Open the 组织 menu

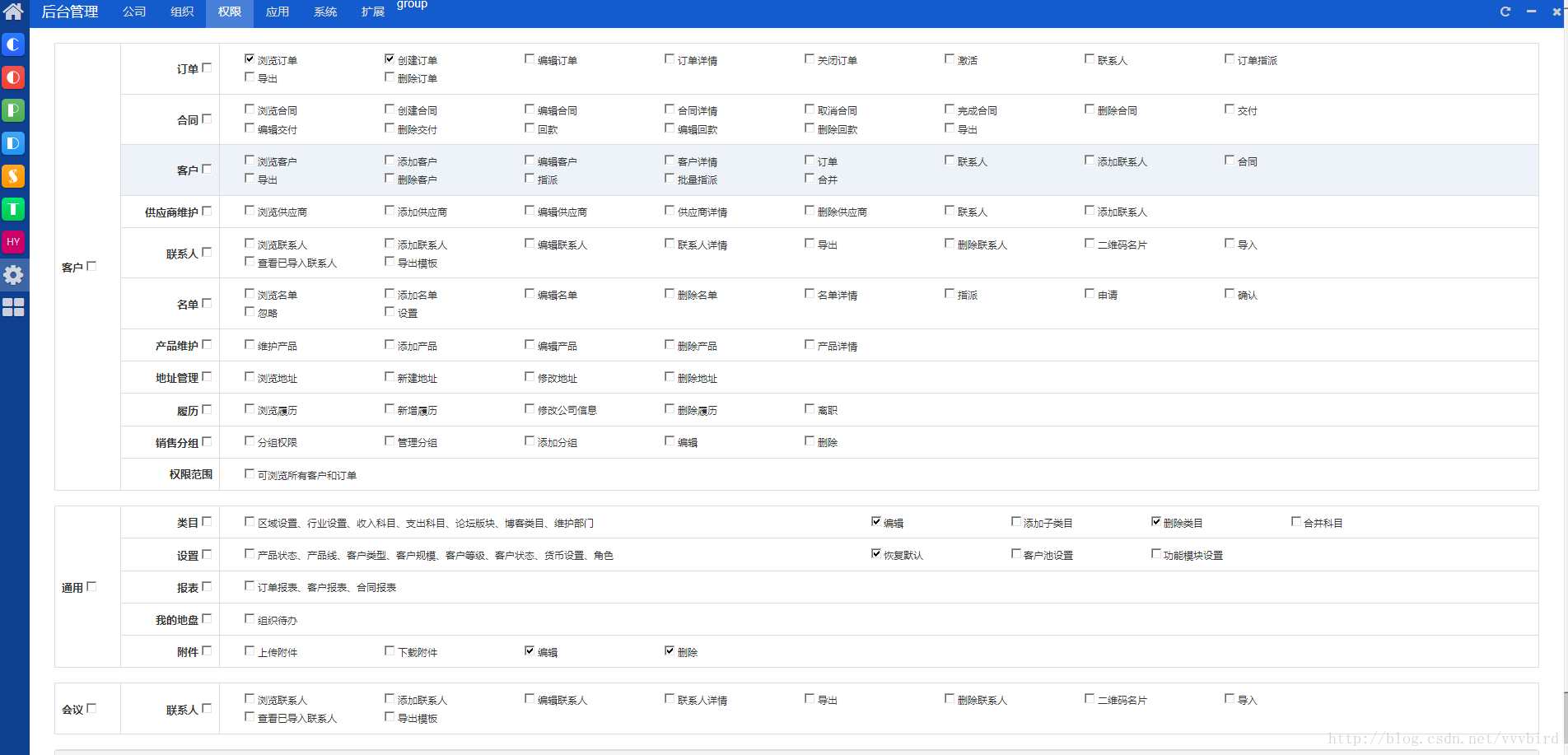point(182,12)
